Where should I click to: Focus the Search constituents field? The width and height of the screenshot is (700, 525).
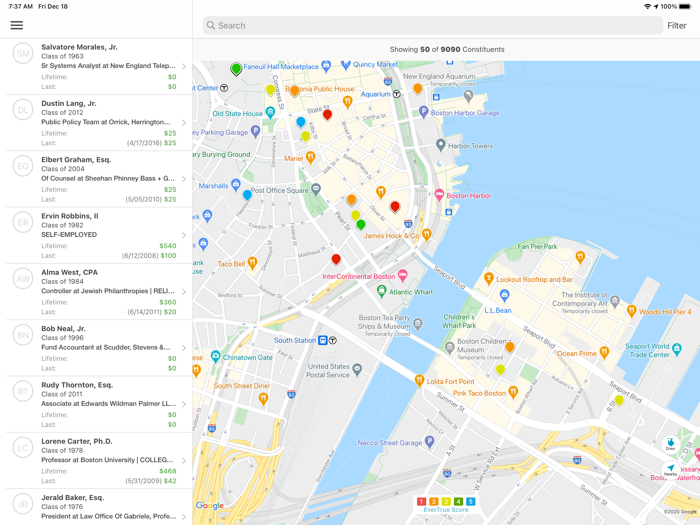coord(433,25)
